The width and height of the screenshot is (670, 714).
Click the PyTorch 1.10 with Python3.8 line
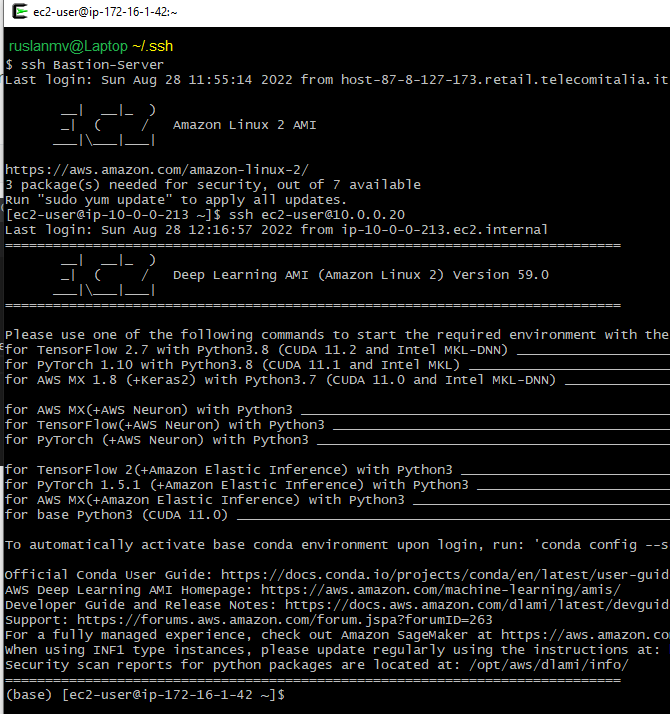click(232, 365)
